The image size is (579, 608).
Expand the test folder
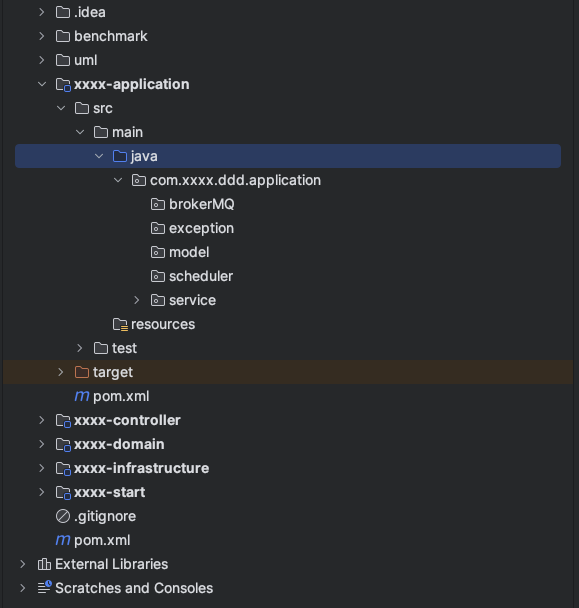(80, 348)
